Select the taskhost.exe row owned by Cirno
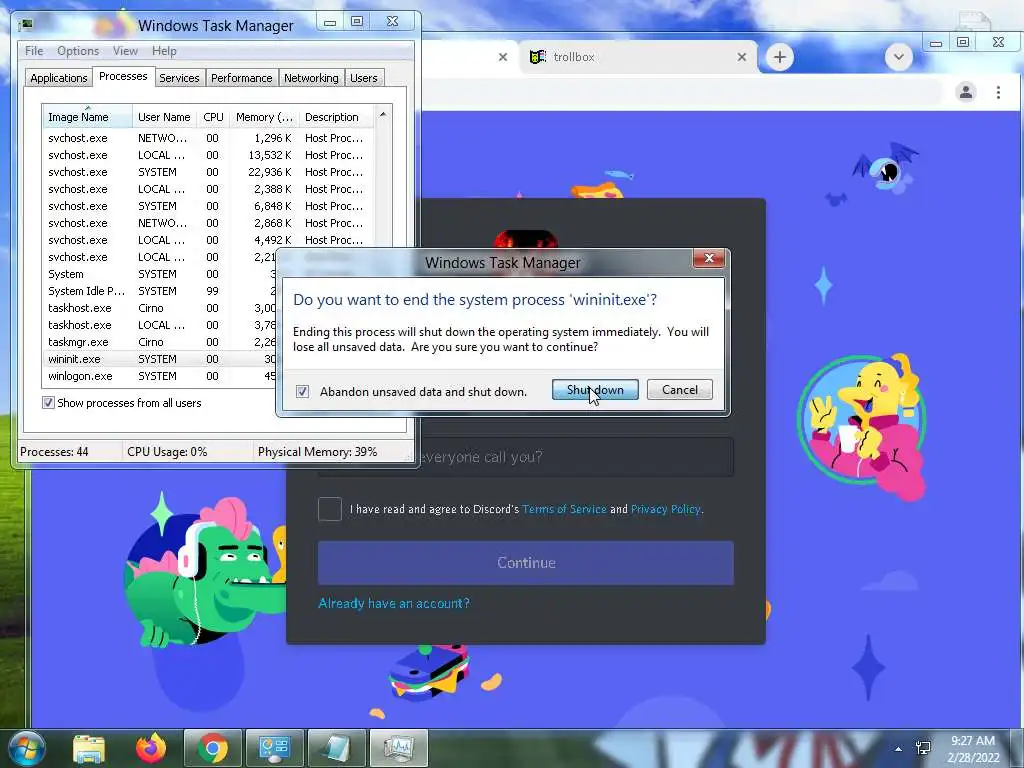Image resolution: width=1024 pixels, height=768 pixels. coord(161,308)
